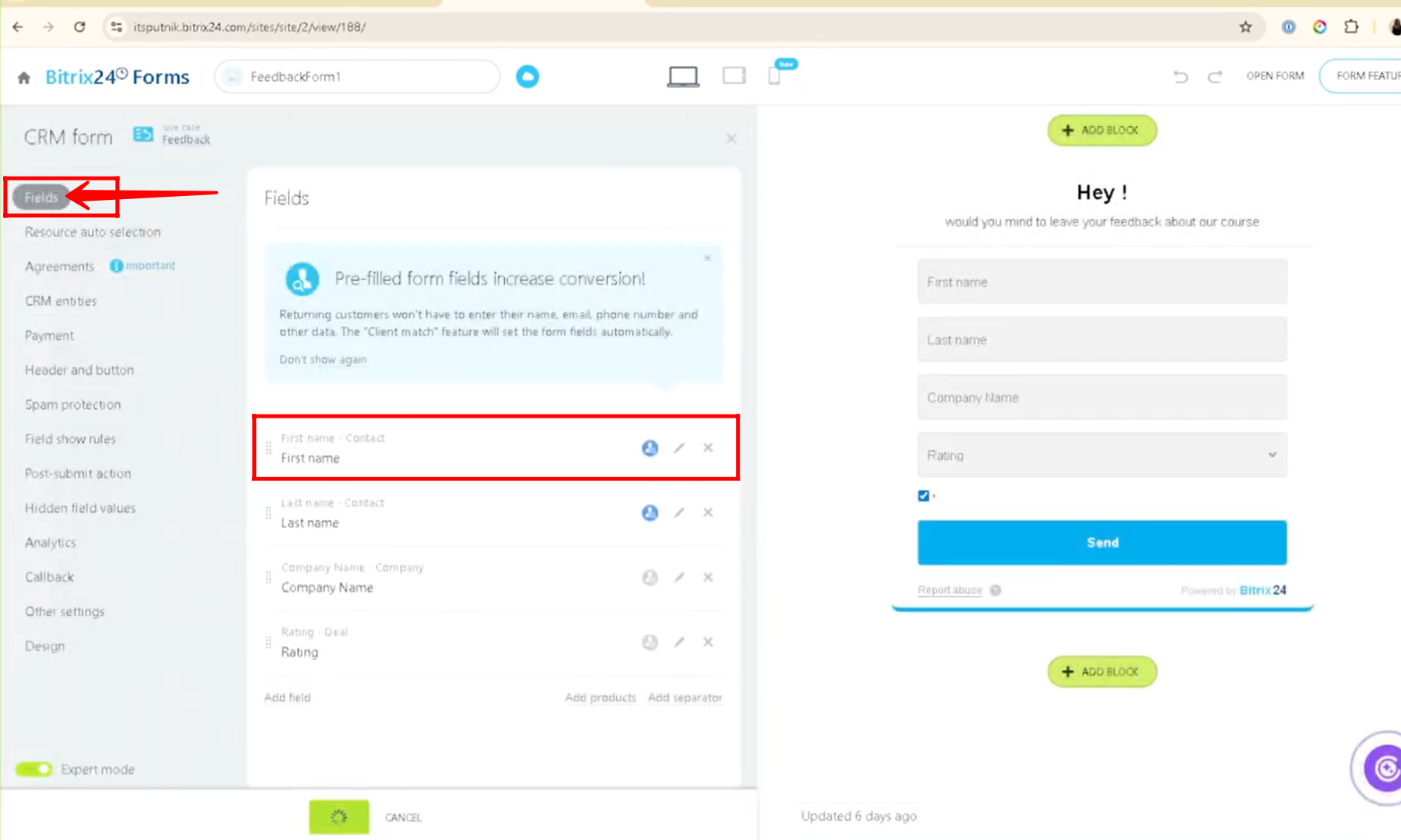
Task: Open Other settings section
Action: [x=65, y=611]
